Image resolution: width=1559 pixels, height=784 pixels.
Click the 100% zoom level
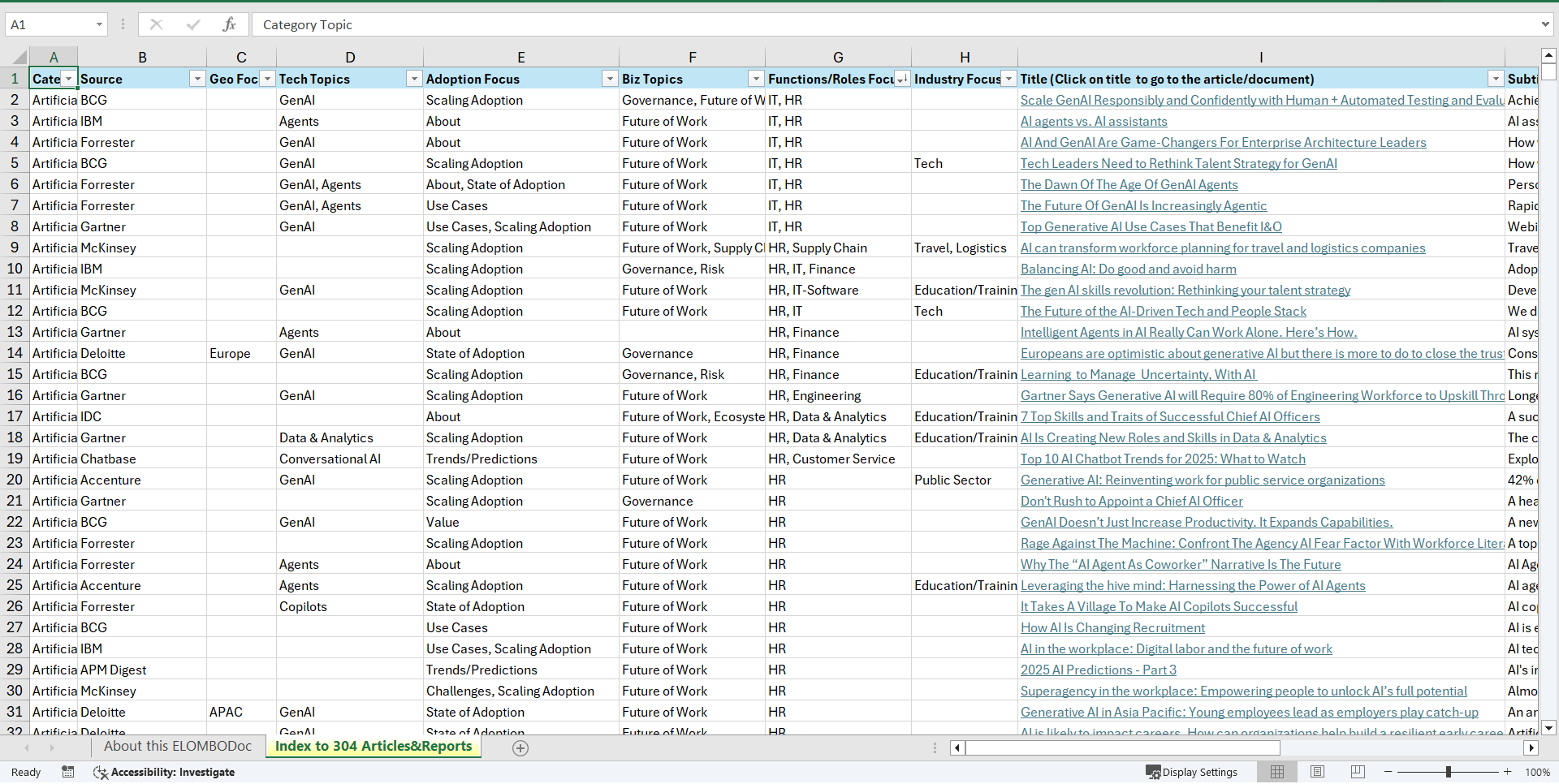tap(1537, 772)
